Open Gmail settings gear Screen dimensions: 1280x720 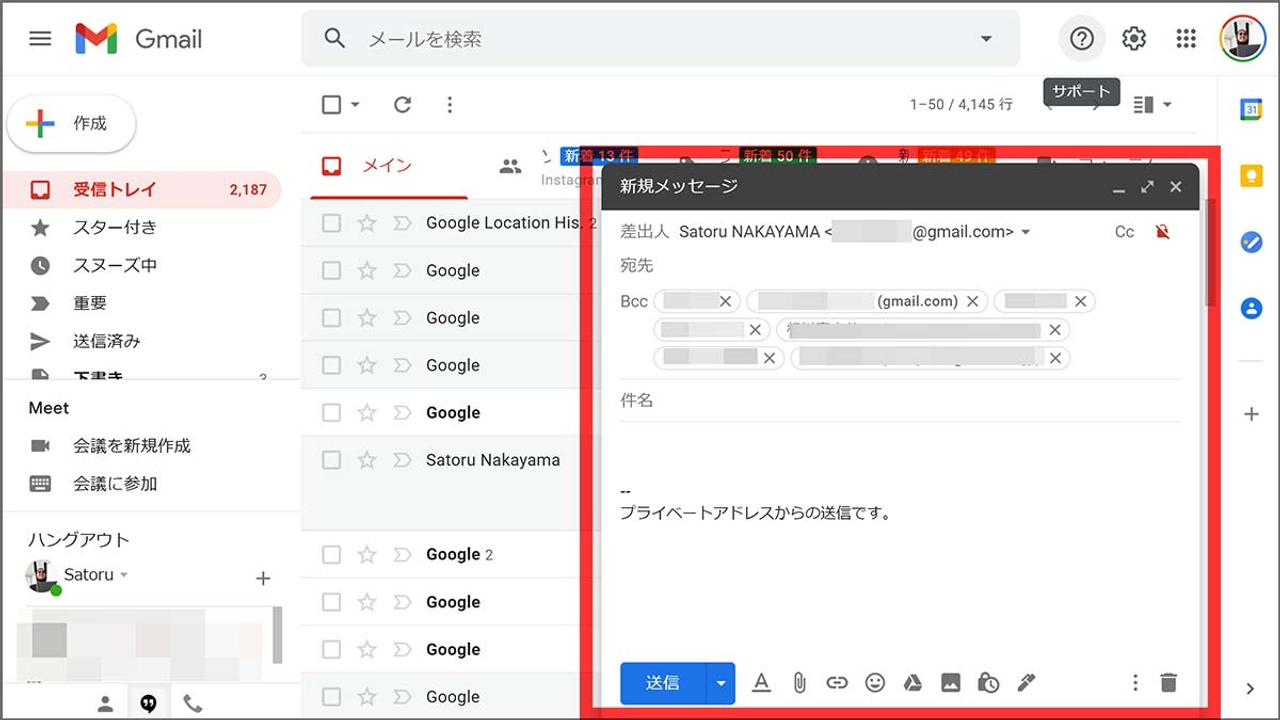pyautogui.click(x=1133, y=39)
